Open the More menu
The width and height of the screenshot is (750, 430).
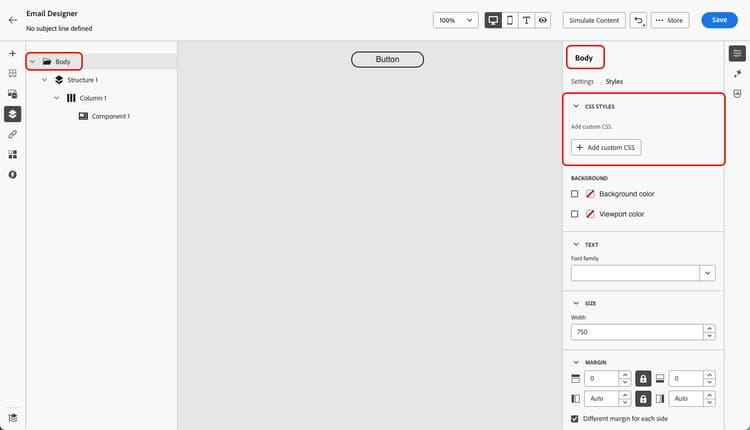(x=670, y=20)
